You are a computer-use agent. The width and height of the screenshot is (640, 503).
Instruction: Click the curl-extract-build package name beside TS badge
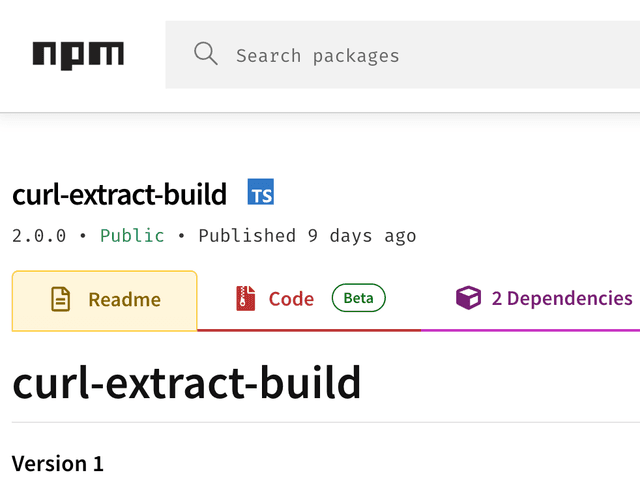point(120,194)
